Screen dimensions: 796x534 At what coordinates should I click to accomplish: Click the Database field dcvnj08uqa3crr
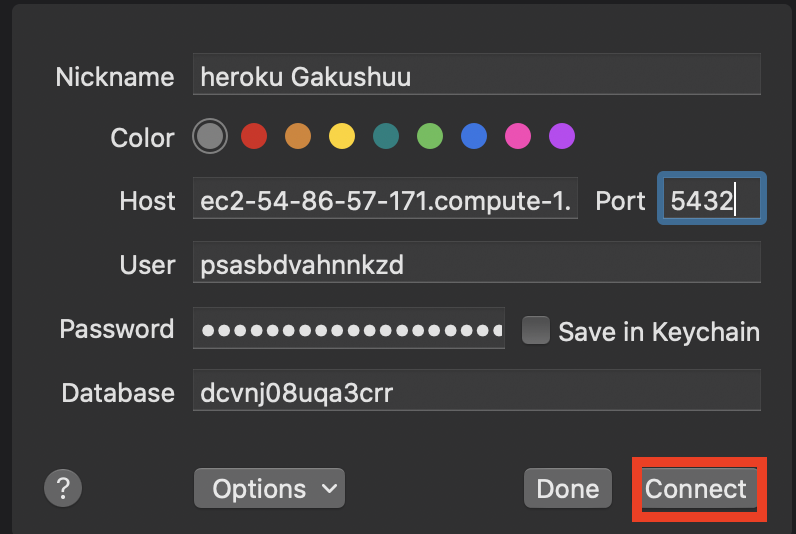[x=477, y=390]
